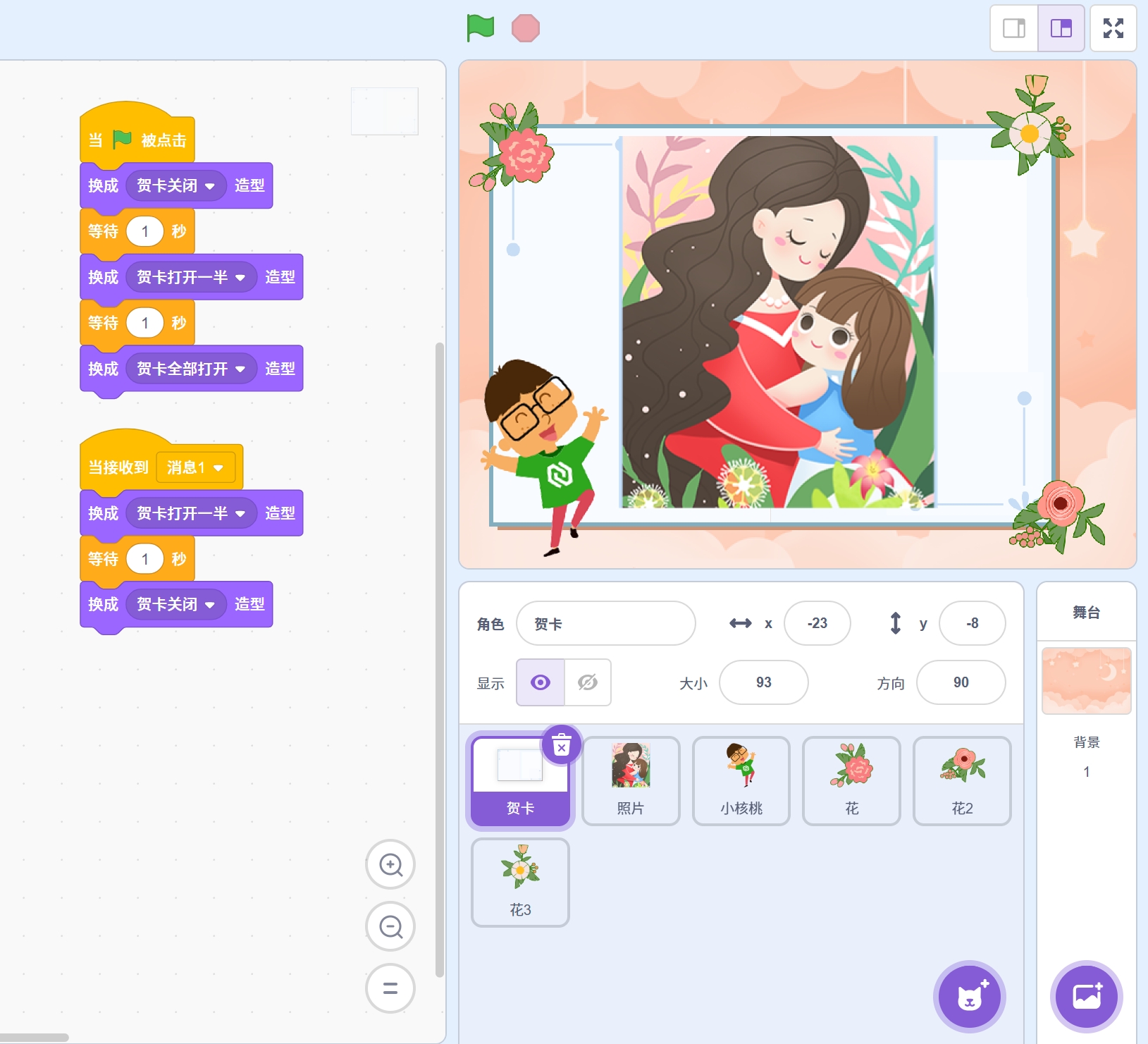Reset workspace zoom to default
The width and height of the screenshot is (1148, 1044).
(x=390, y=988)
